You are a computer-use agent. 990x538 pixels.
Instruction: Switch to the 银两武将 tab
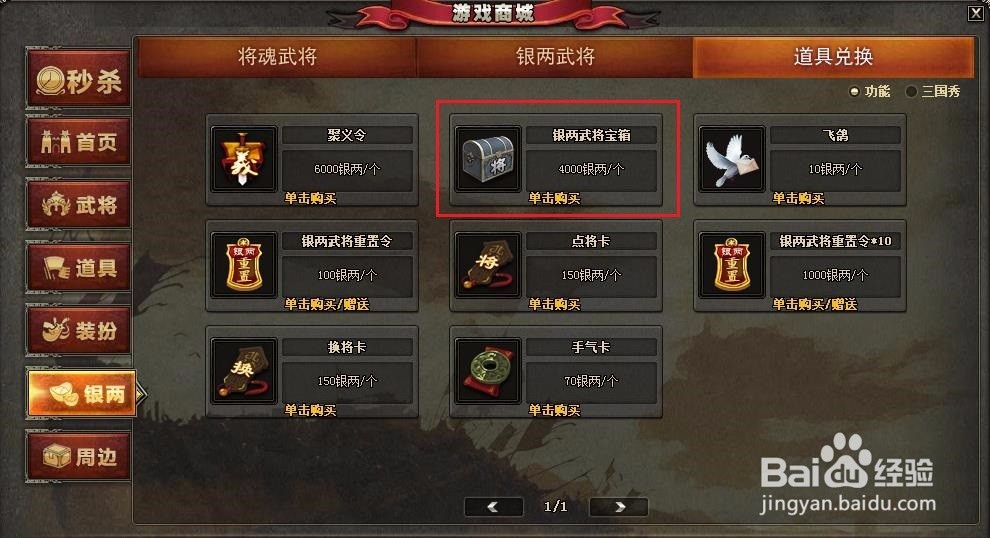pyautogui.click(x=555, y=57)
